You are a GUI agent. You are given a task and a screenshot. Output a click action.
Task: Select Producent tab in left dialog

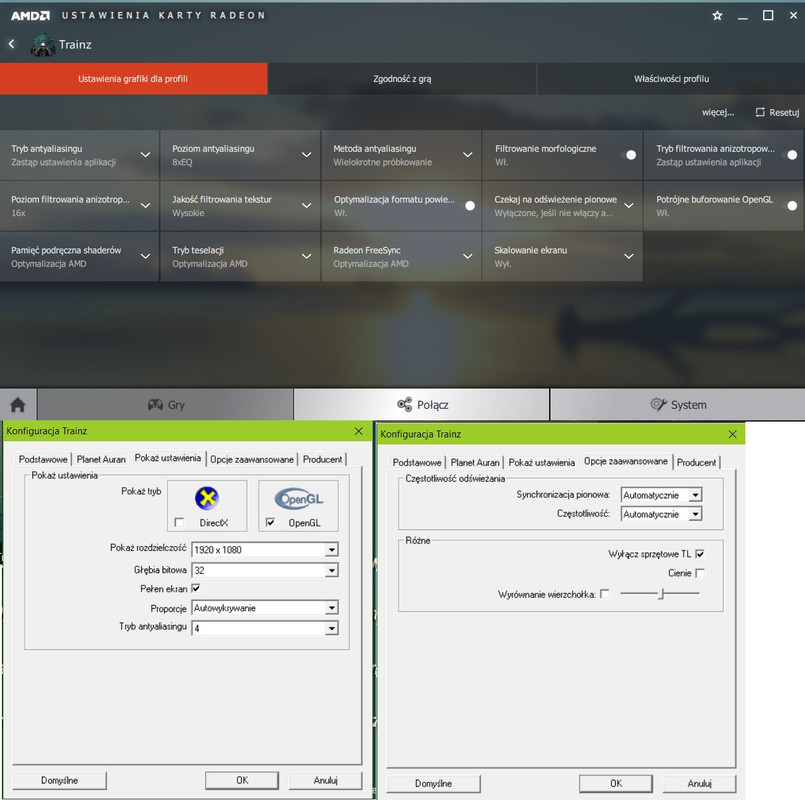point(322,459)
